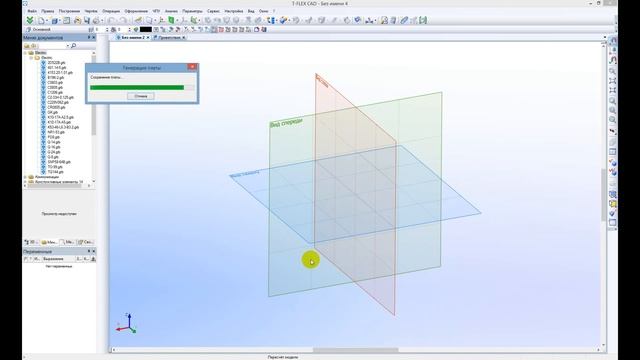Screen dimensions: 640x360
Task: Create a new document with the blank page icon
Action: (x=41, y=20)
